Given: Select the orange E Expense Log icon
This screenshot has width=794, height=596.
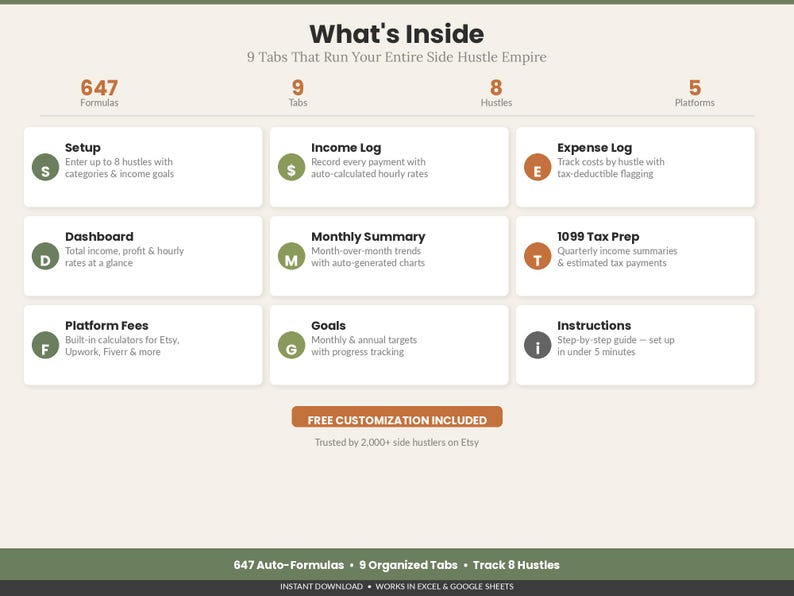Looking at the screenshot, I should 538,167.
